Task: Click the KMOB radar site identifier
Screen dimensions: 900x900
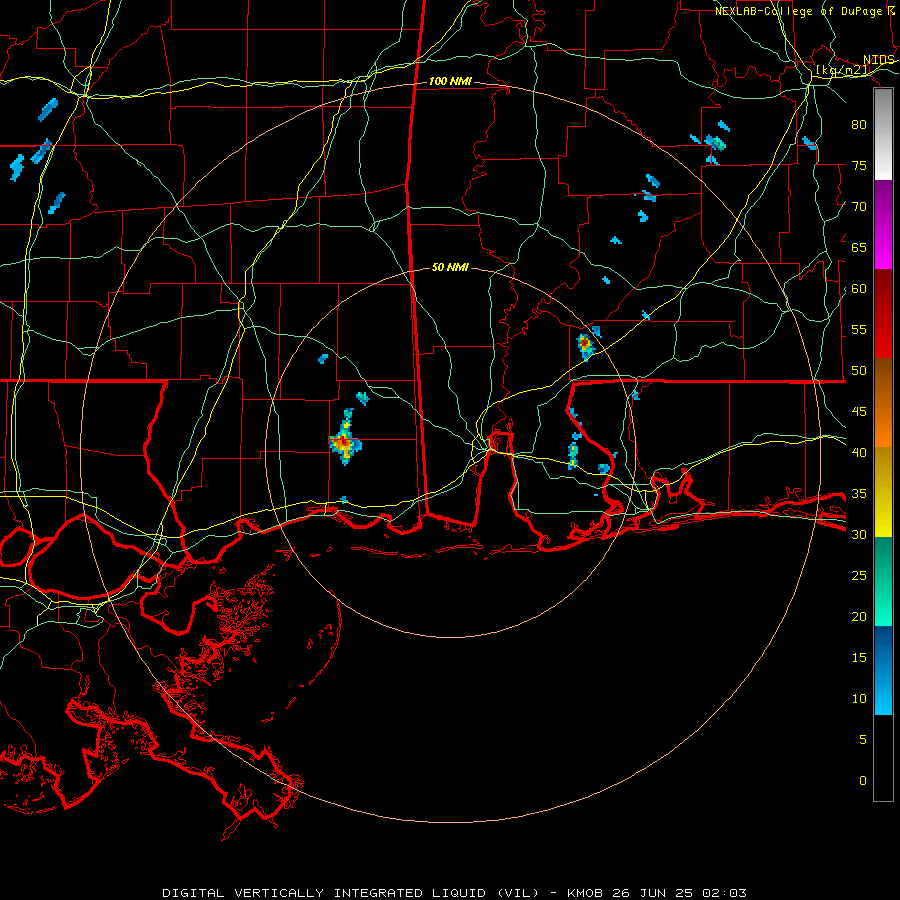Action: click(x=585, y=893)
